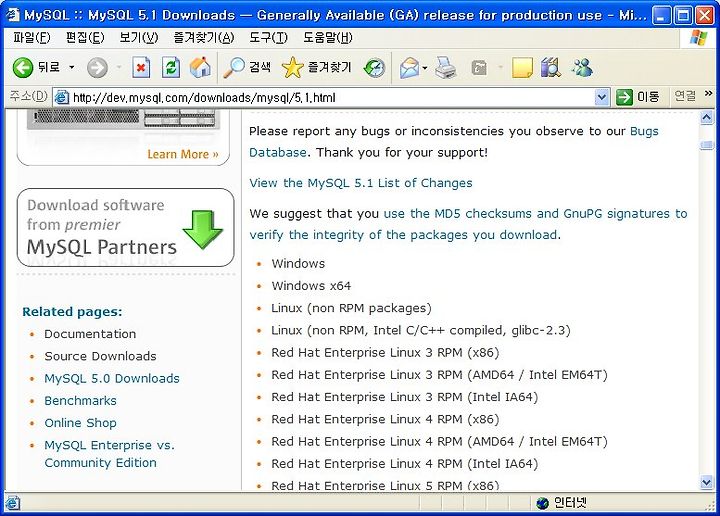
Task: Click the status bar page icon
Action: [x=12, y=503]
